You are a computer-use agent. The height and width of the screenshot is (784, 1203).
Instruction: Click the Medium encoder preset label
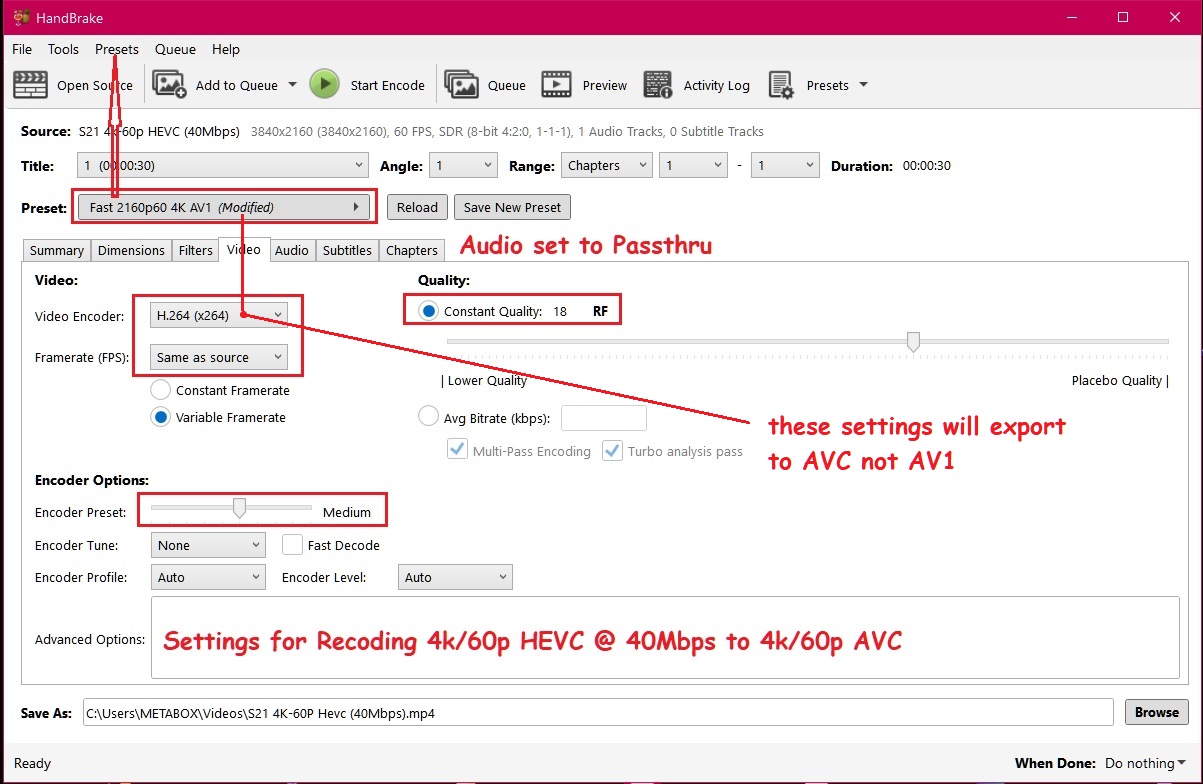pyautogui.click(x=347, y=512)
